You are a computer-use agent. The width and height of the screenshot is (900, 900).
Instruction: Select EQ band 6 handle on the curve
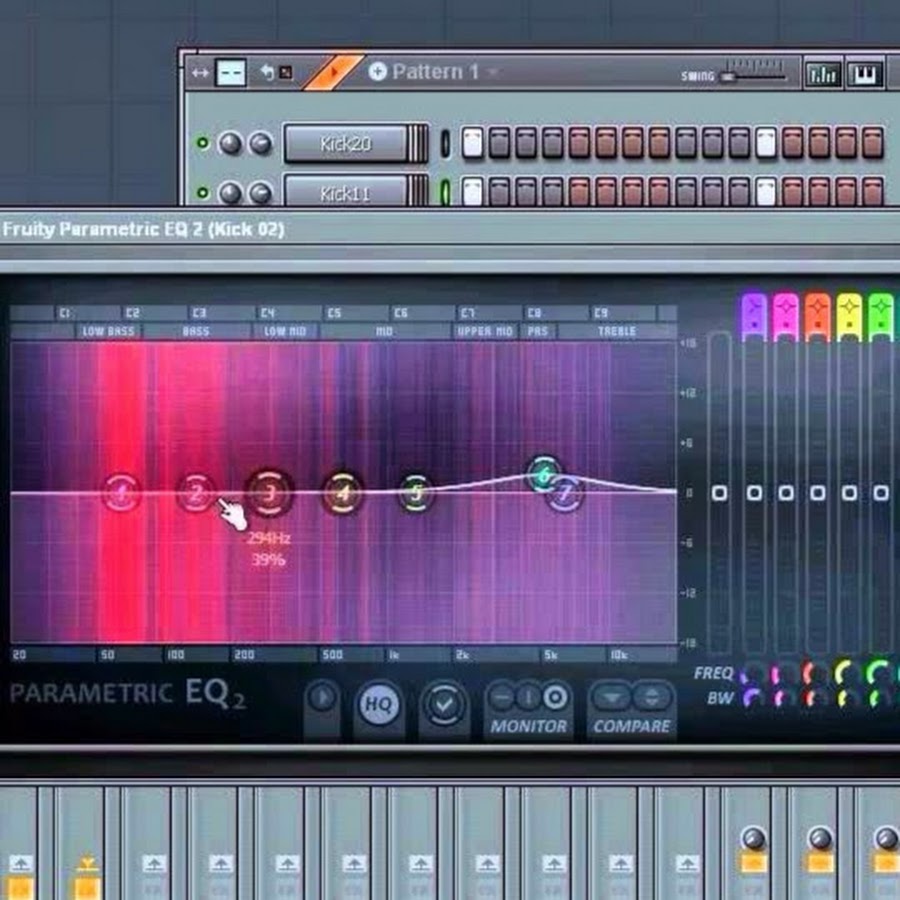544,475
